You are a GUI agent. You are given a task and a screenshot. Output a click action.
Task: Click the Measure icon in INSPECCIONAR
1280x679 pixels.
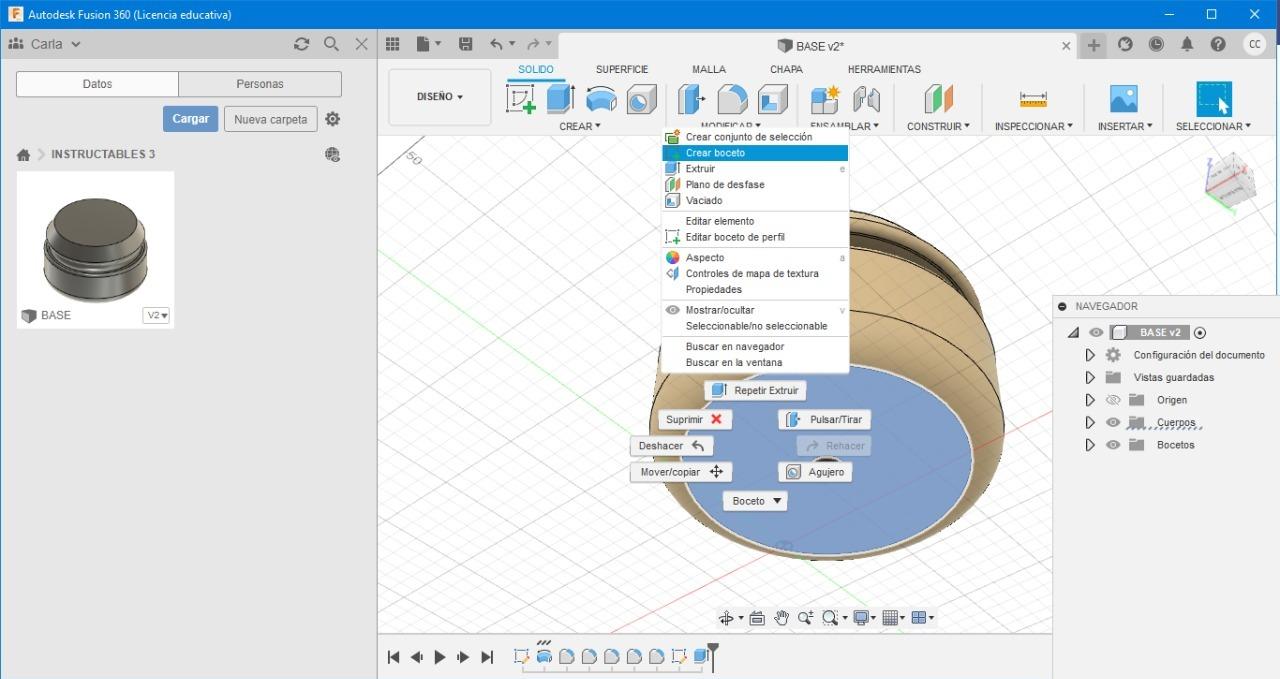(1033, 99)
